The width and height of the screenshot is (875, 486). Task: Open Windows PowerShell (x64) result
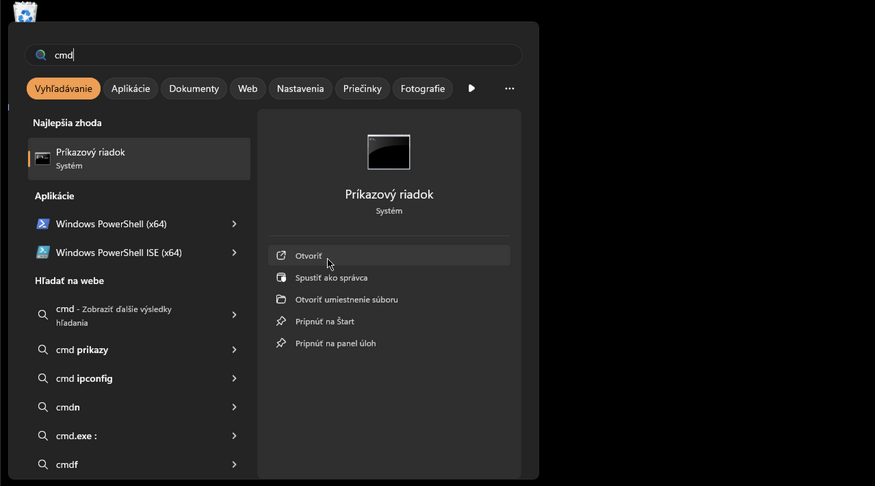point(139,224)
